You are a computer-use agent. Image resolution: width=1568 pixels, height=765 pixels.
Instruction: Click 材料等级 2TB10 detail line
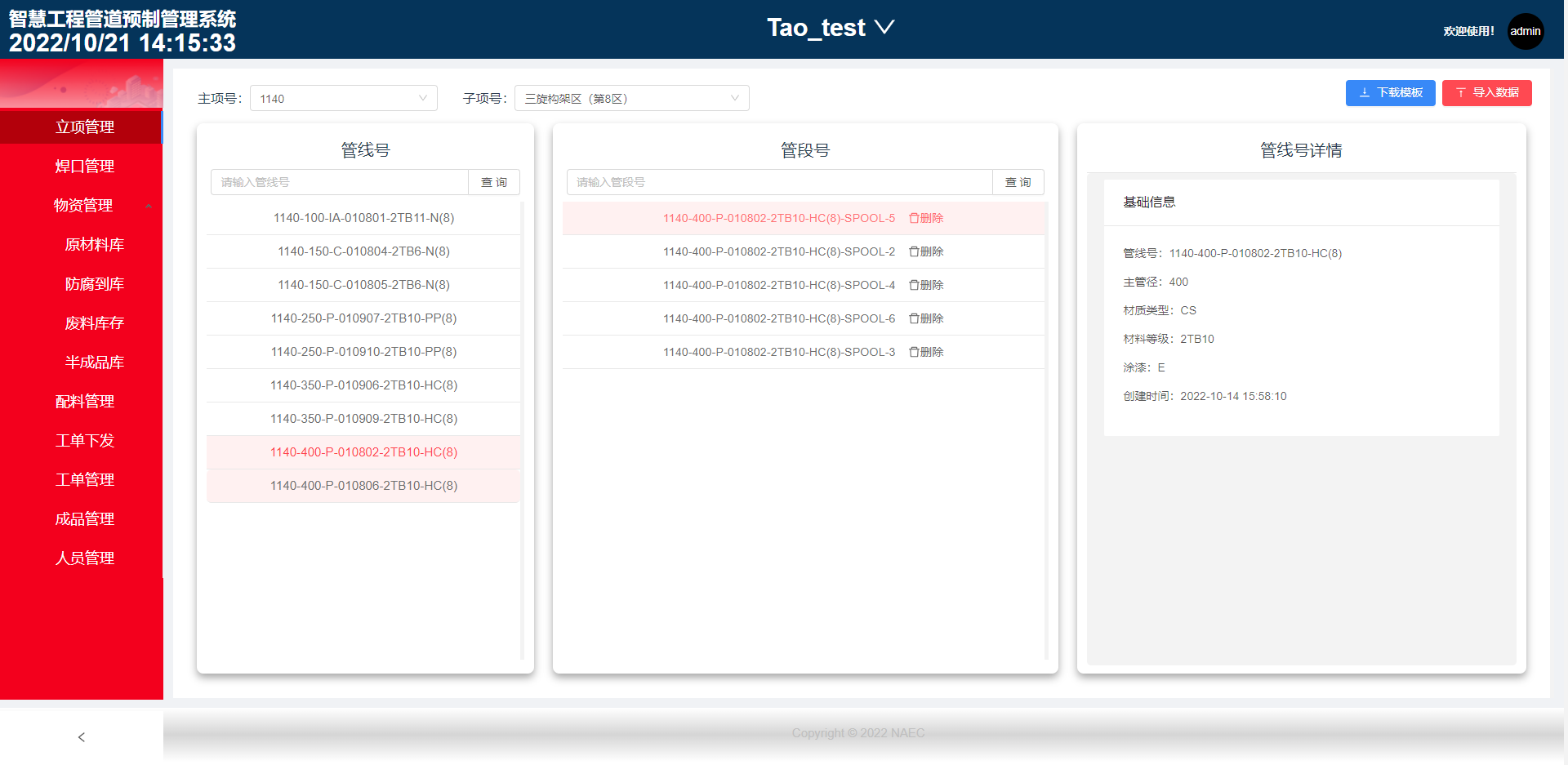tap(1169, 339)
